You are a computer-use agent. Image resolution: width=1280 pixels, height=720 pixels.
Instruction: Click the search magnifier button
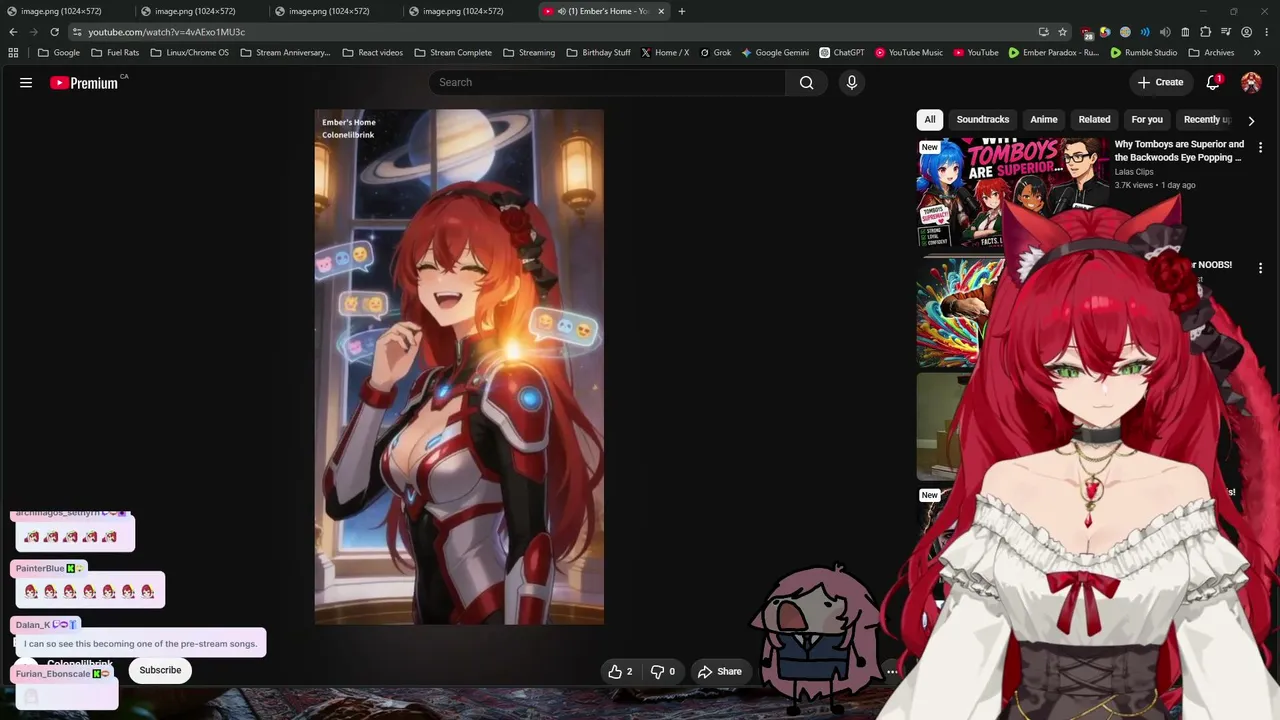click(806, 83)
